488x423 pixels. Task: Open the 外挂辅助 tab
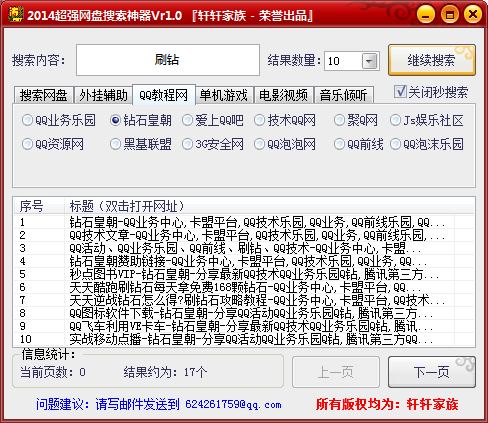click(x=103, y=95)
